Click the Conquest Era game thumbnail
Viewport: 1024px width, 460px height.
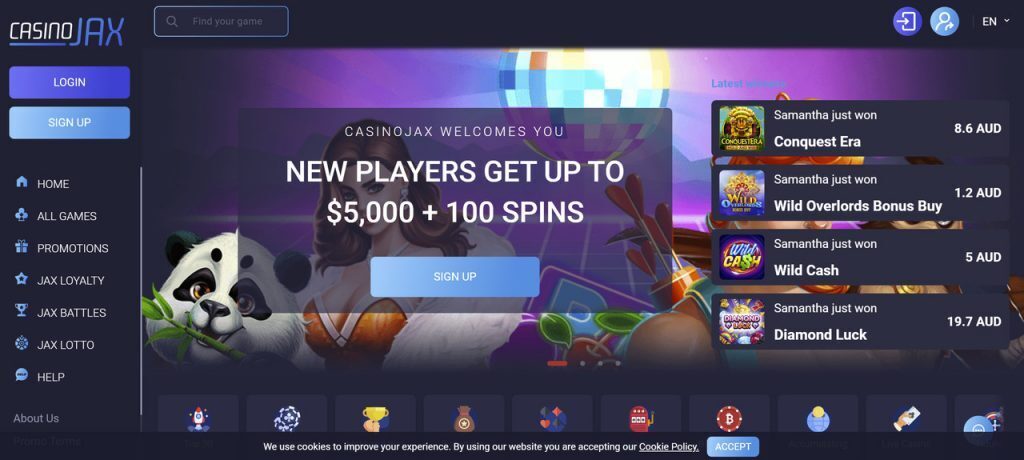(742, 129)
